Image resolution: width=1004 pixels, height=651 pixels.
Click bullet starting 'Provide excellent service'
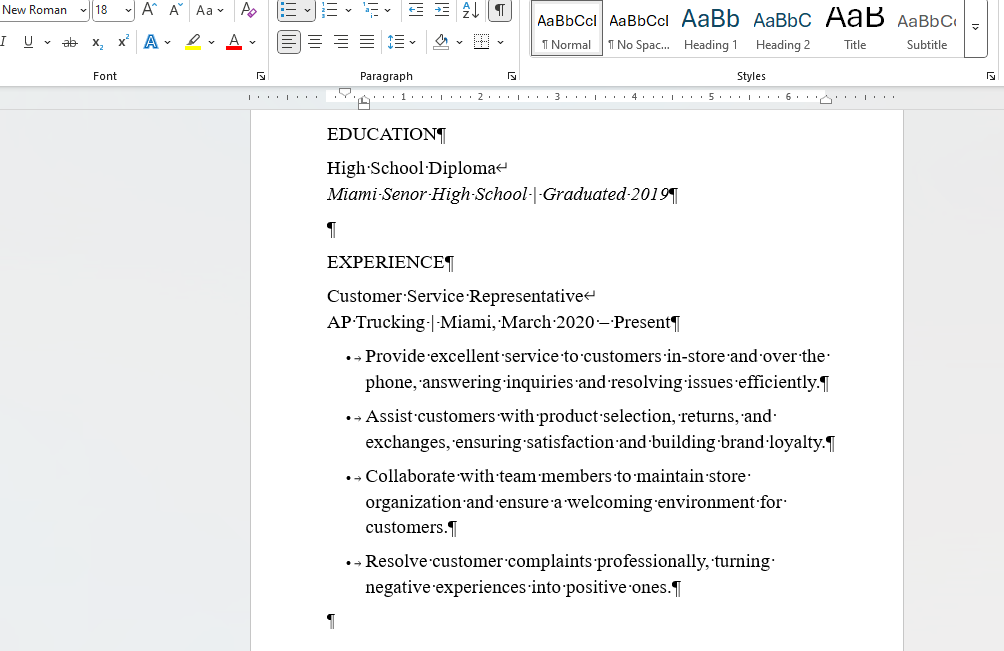[x=597, y=369]
